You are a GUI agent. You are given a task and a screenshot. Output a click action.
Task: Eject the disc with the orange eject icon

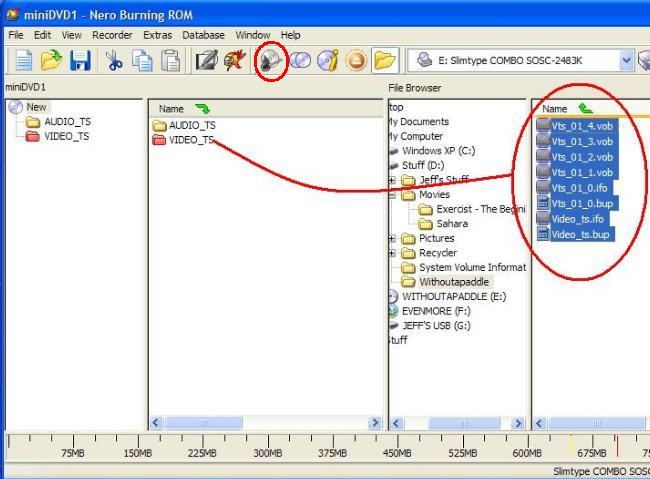click(356, 61)
